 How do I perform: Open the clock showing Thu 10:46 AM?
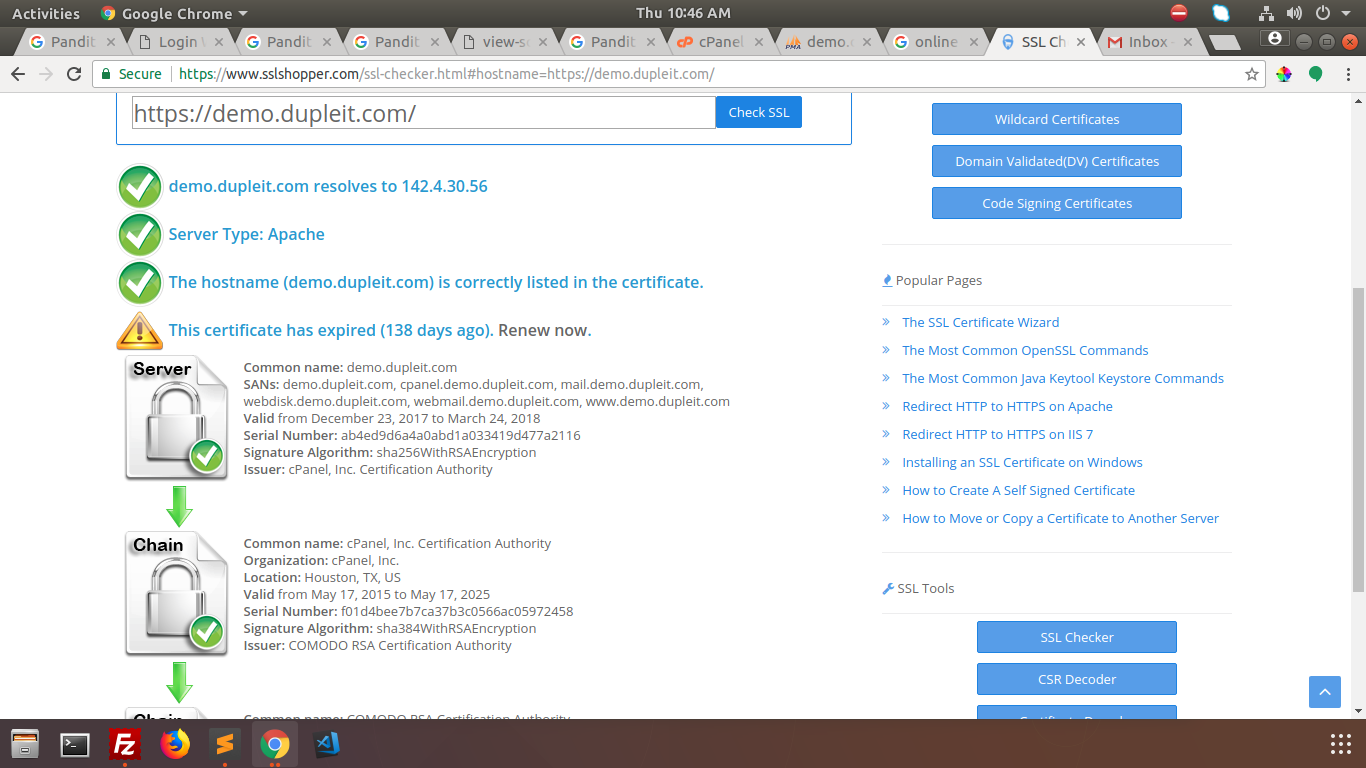point(683,13)
